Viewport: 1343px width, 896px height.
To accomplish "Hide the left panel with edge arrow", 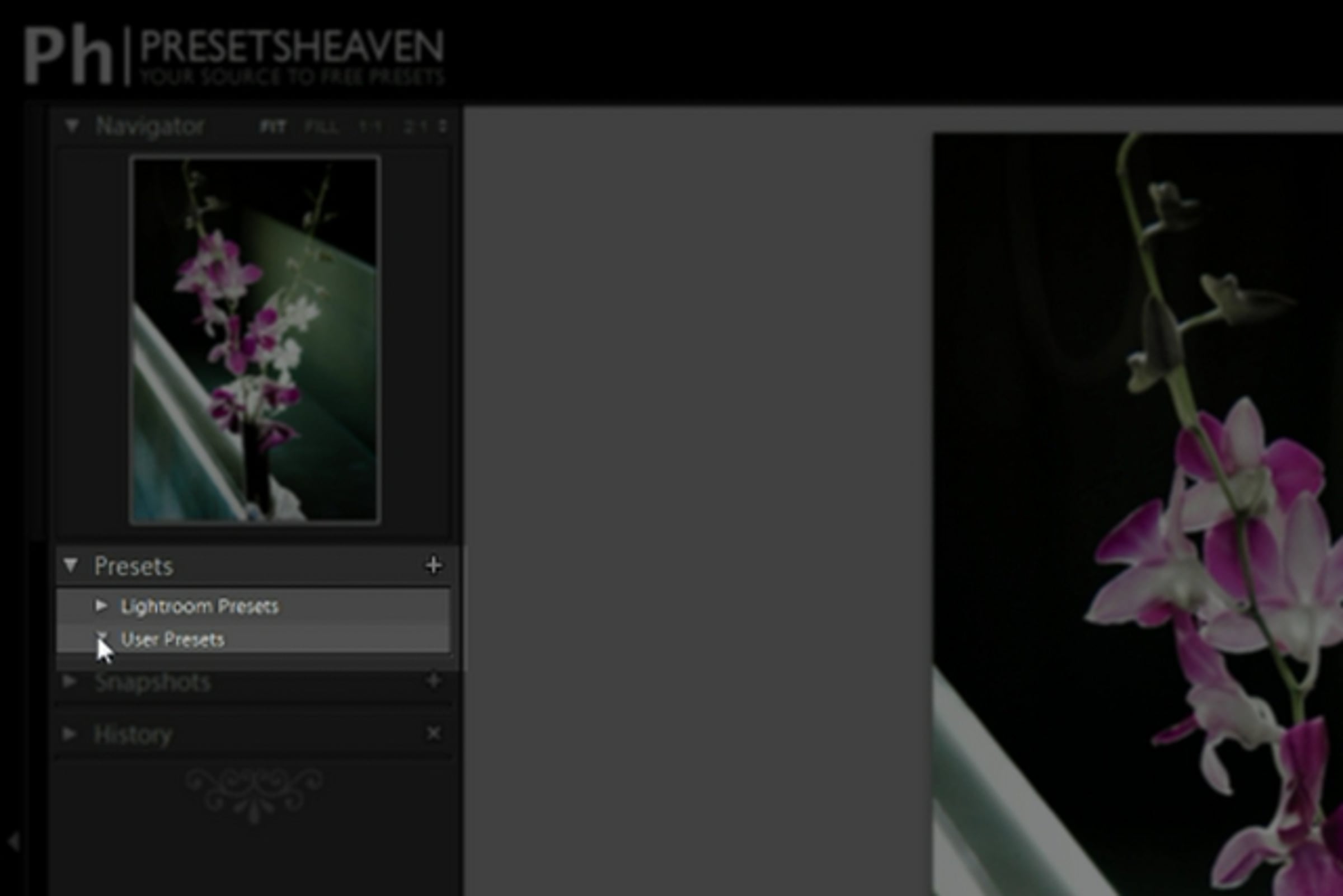I will (14, 841).
